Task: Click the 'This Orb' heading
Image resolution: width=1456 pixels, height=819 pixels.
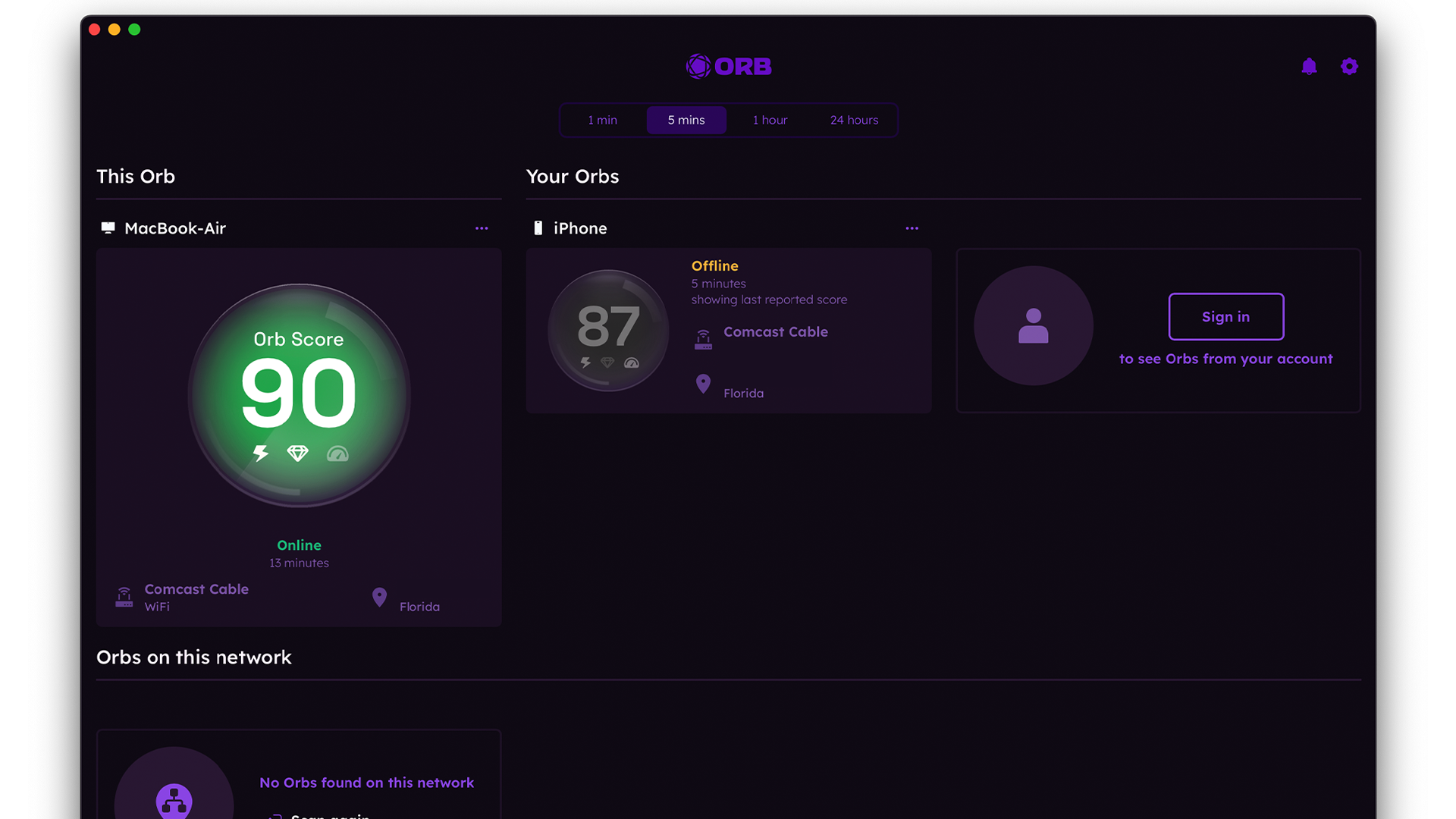Action: click(x=136, y=176)
